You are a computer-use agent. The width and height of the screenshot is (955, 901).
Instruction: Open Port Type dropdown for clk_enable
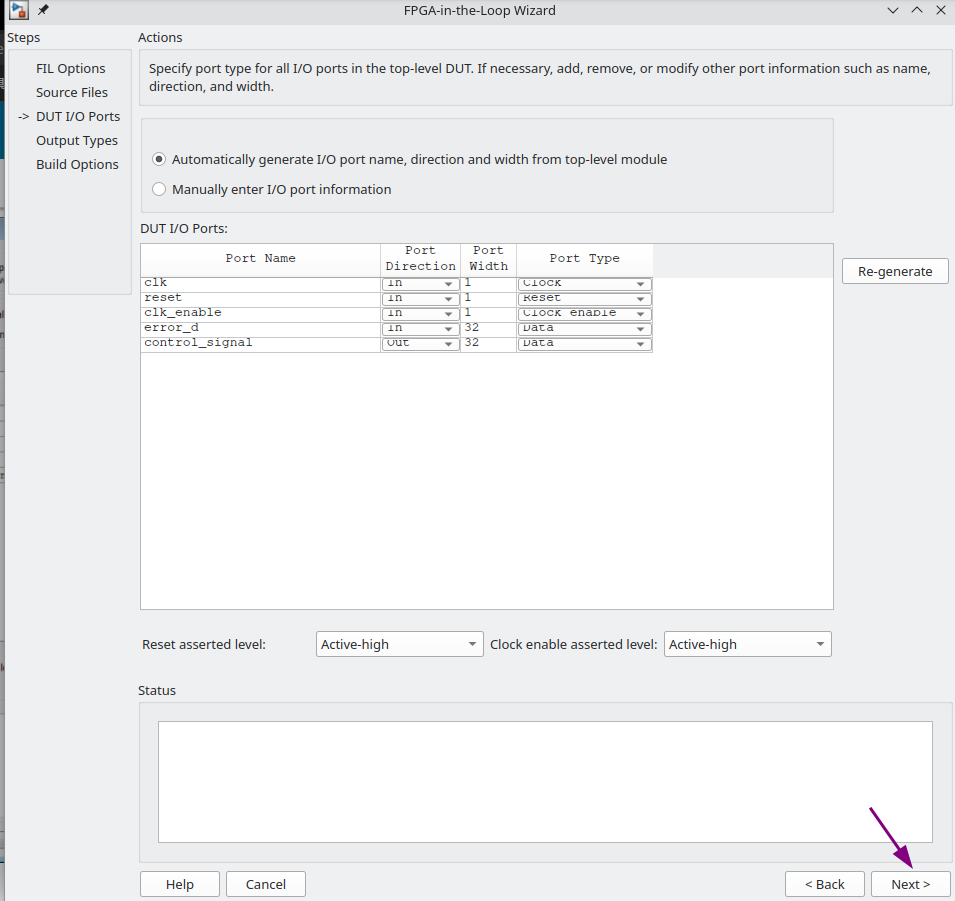[585, 313]
